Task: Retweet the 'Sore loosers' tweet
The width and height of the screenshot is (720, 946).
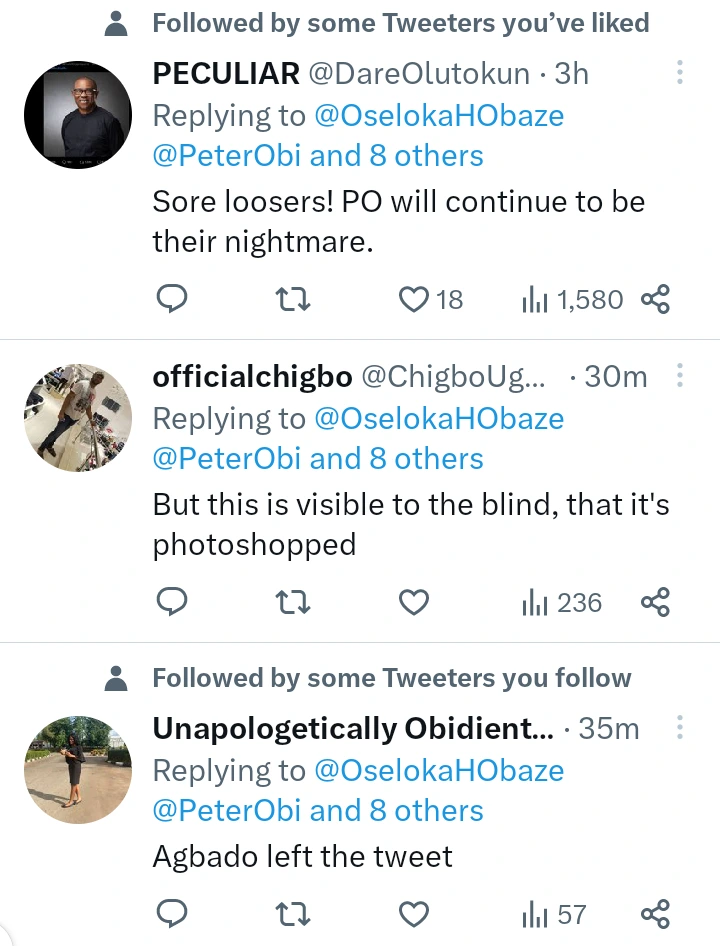Action: 291,299
